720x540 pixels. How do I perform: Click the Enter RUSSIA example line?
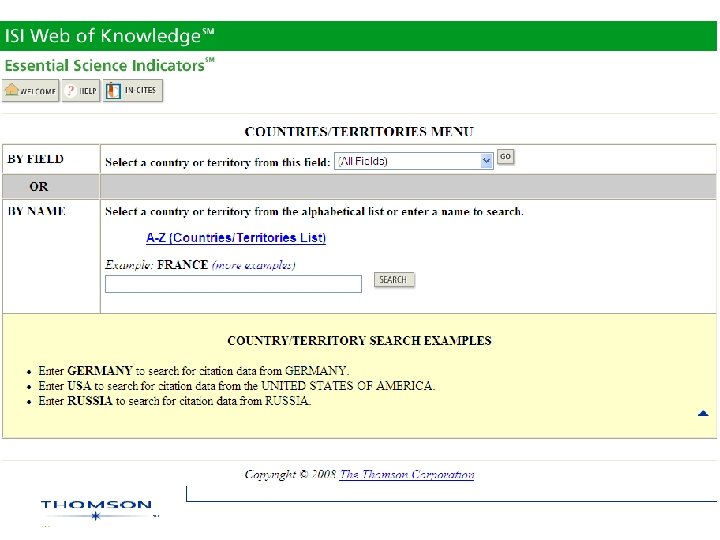(x=174, y=401)
